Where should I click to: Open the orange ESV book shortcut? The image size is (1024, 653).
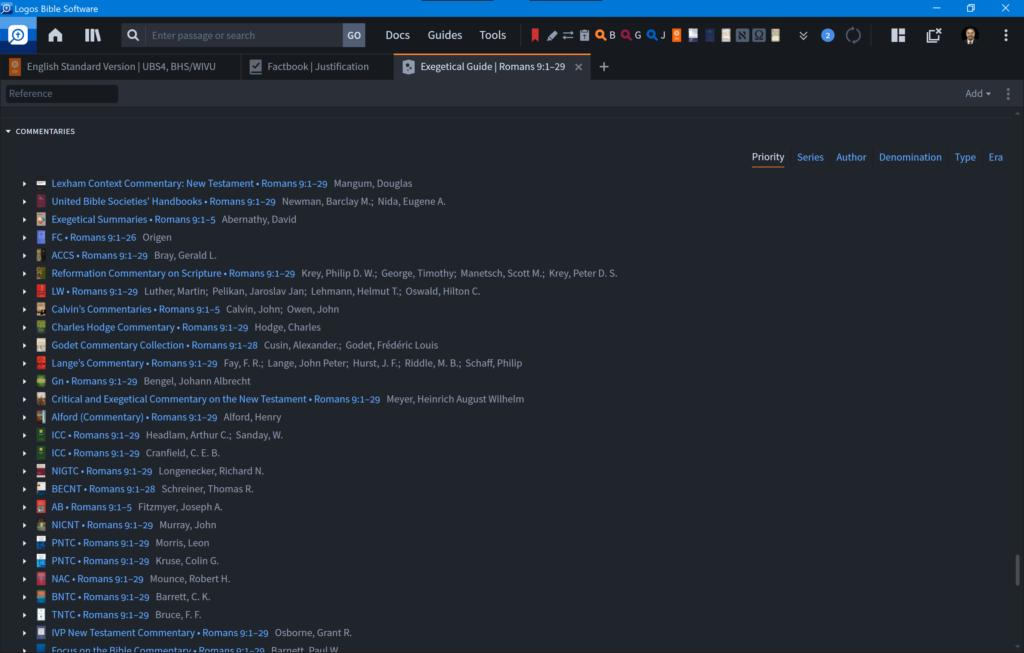(x=677, y=35)
